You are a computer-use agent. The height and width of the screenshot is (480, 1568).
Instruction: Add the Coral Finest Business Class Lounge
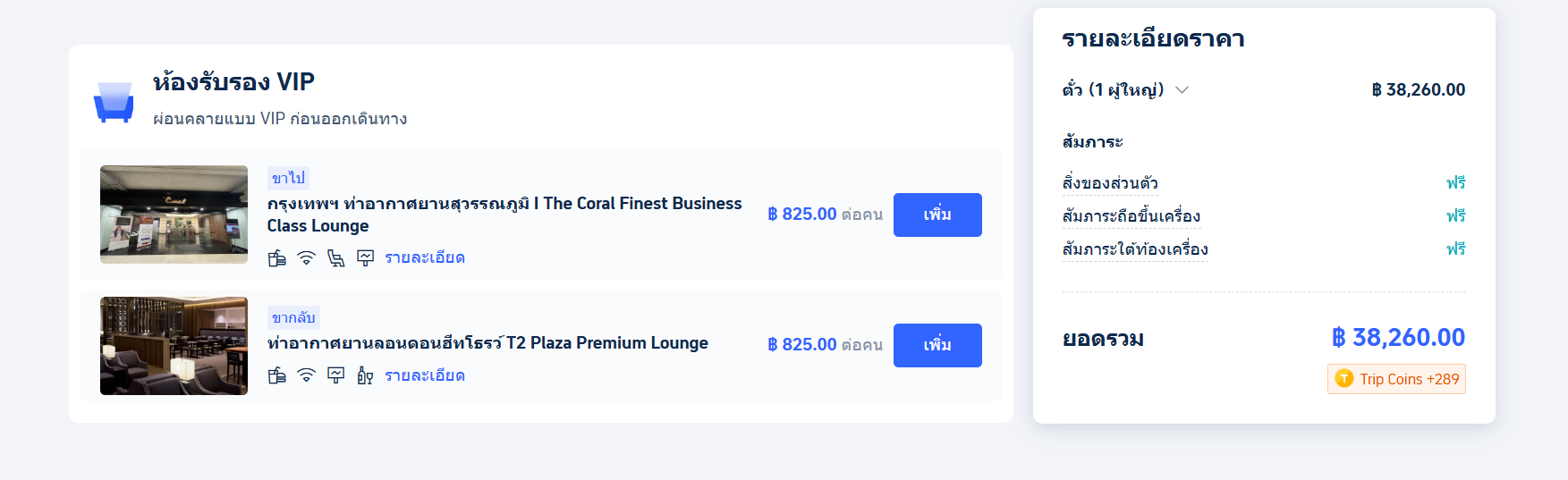[x=937, y=215]
